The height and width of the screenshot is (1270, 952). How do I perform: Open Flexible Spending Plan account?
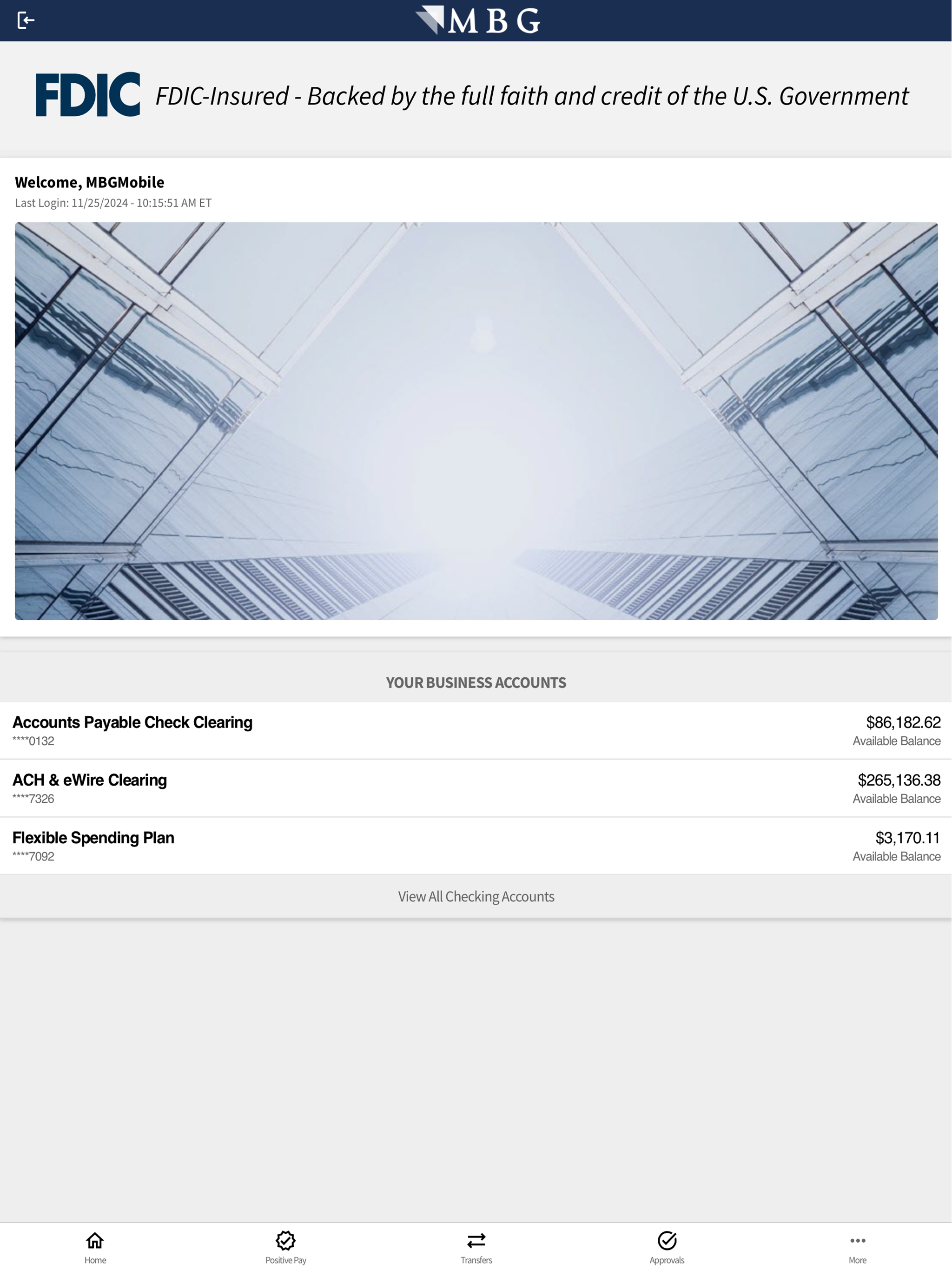click(476, 846)
